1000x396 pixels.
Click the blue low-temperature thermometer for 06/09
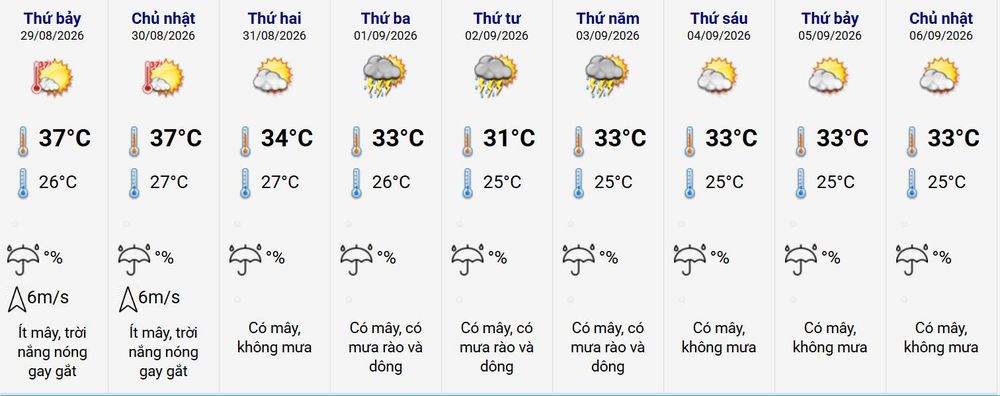click(912, 184)
